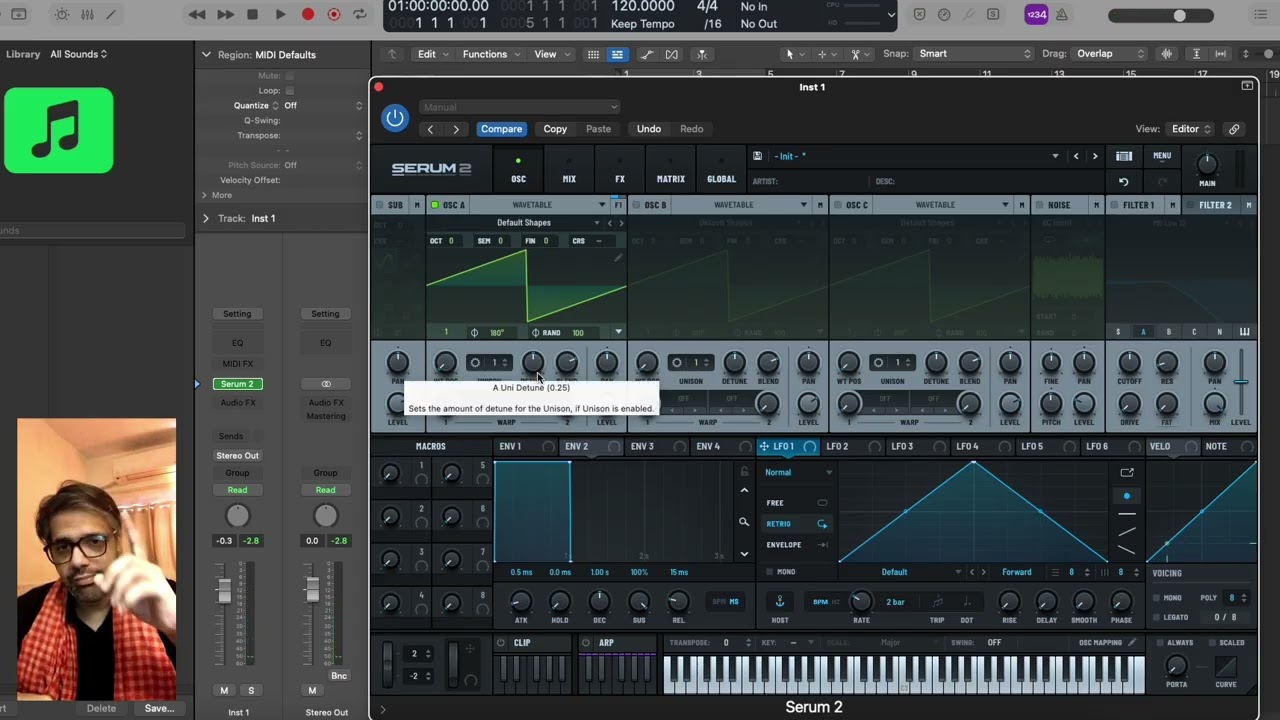Toggle OSC A enable switch
This screenshot has height=720, width=1280.
435,205
